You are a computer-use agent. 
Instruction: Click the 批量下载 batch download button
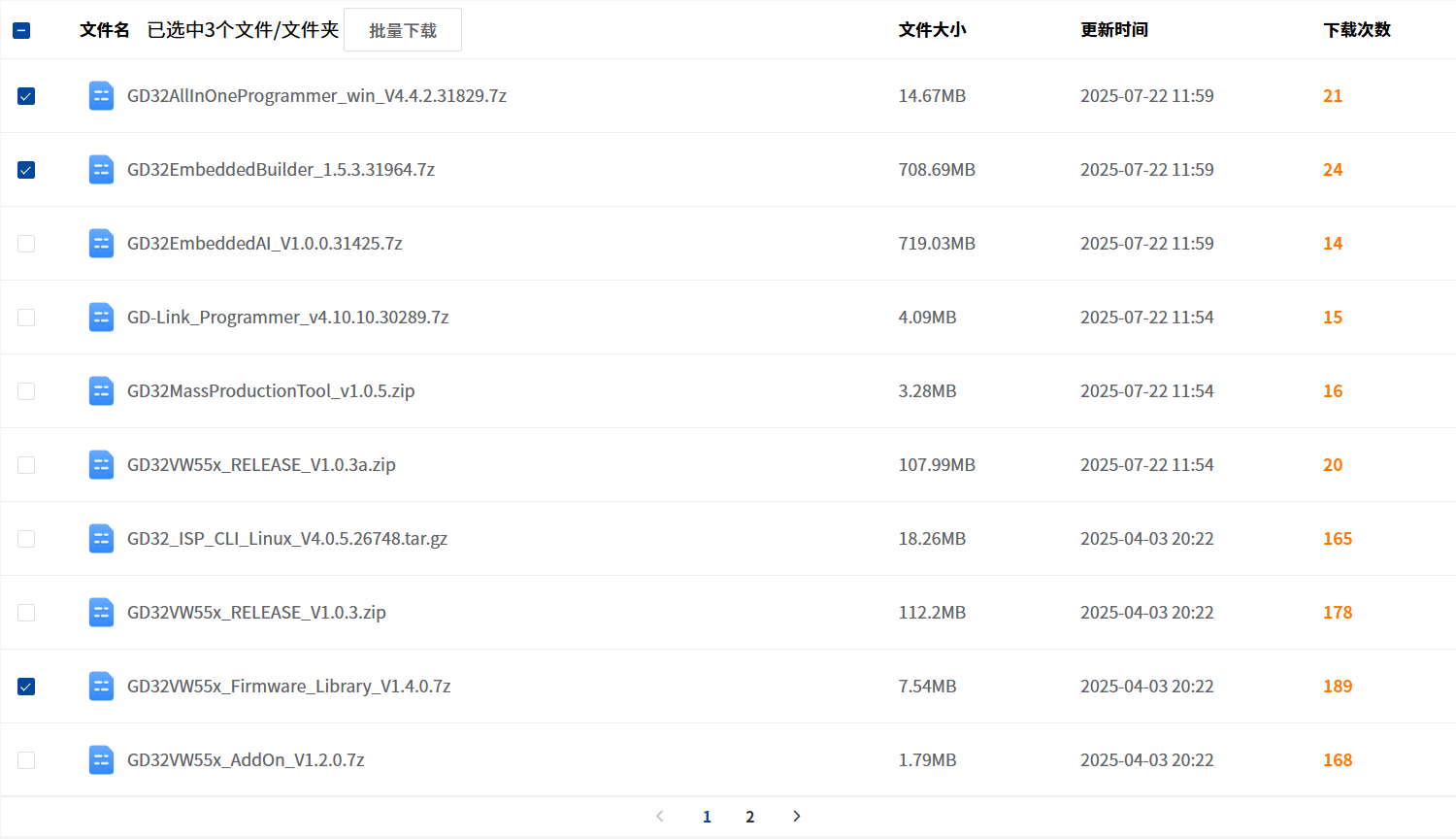[x=403, y=30]
